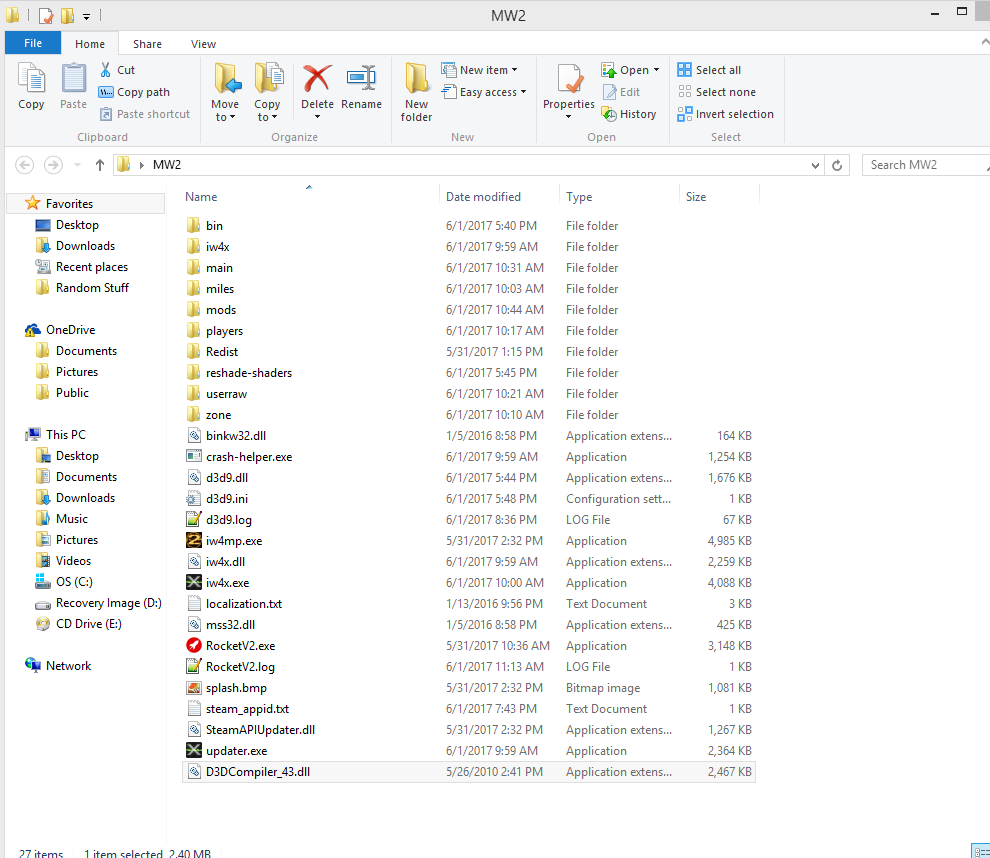Expand the address bar path chevron

[x=142, y=165]
